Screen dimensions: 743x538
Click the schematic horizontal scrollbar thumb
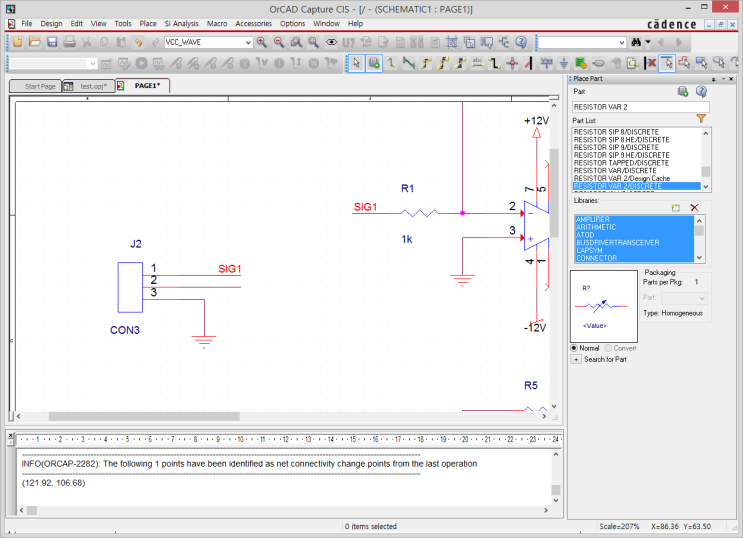point(144,417)
